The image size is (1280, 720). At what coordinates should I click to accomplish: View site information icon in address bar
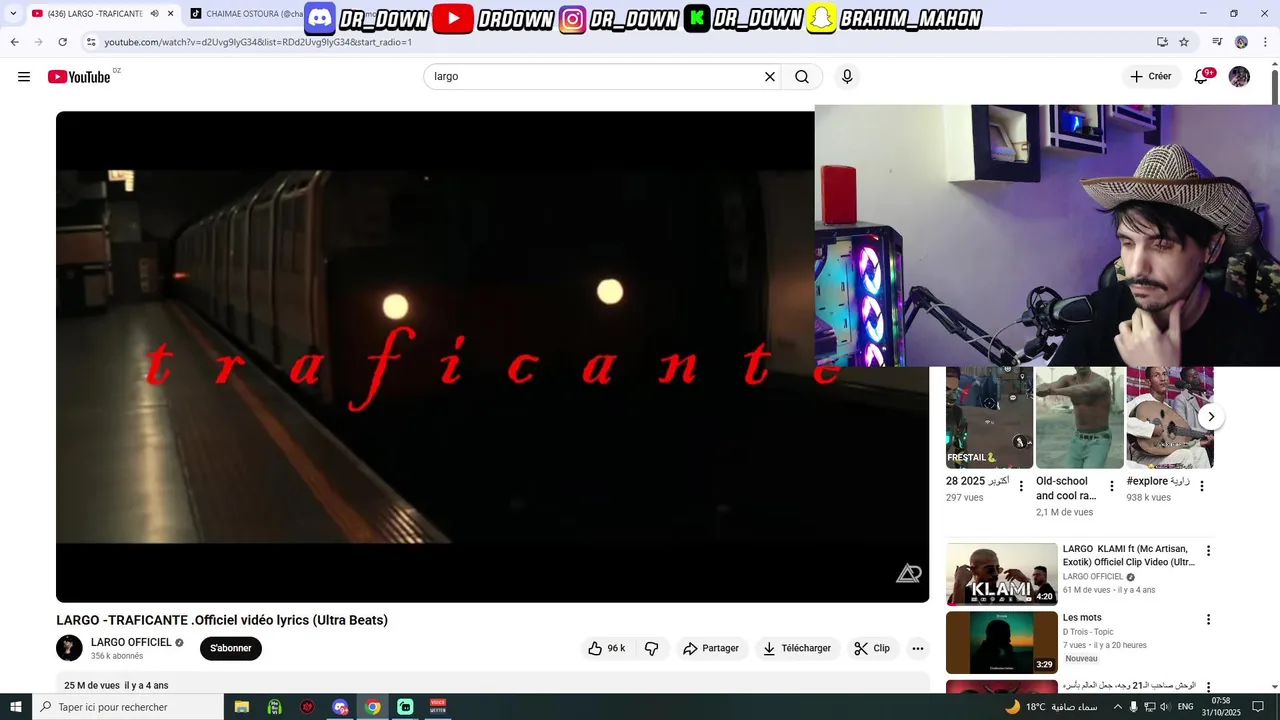click(x=90, y=42)
